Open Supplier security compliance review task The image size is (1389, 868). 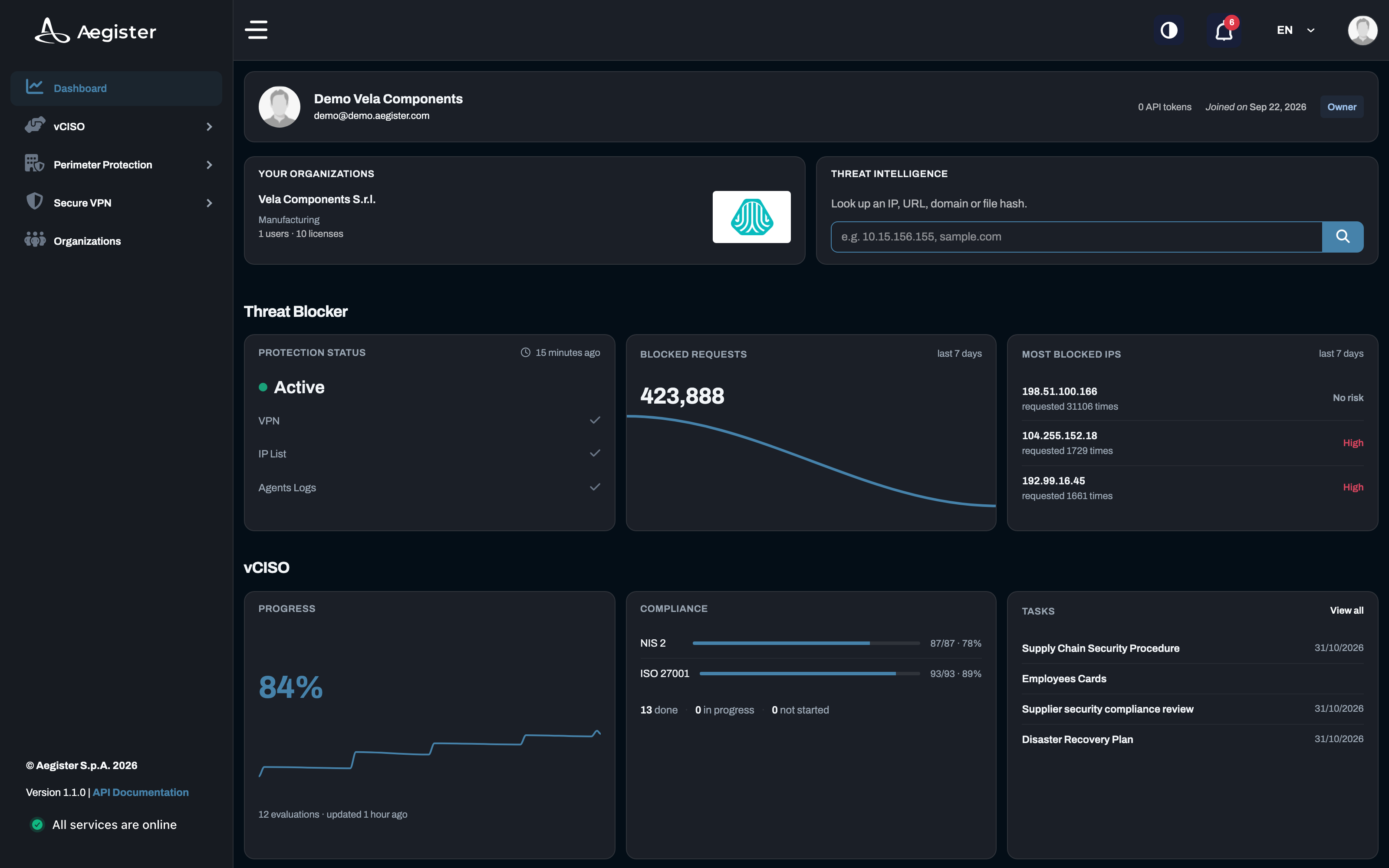coord(1107,709)
